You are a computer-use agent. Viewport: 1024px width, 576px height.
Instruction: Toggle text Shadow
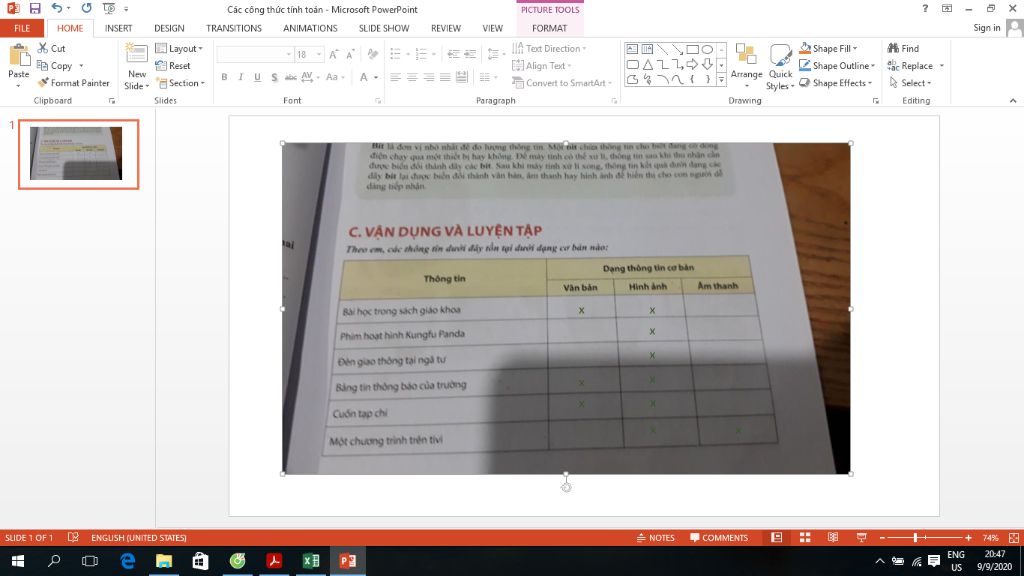click(274, 77)
